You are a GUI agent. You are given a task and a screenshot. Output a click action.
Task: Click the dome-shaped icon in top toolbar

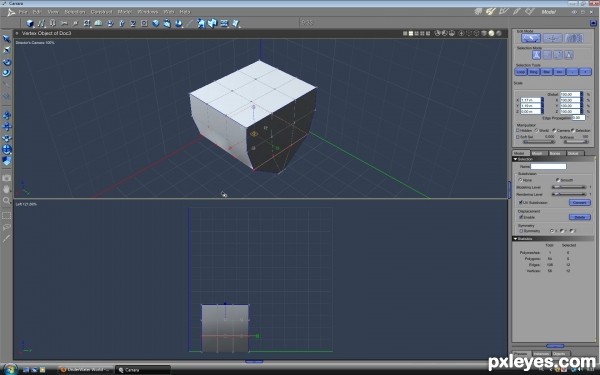pyautogui.click(x=98, y=24)
